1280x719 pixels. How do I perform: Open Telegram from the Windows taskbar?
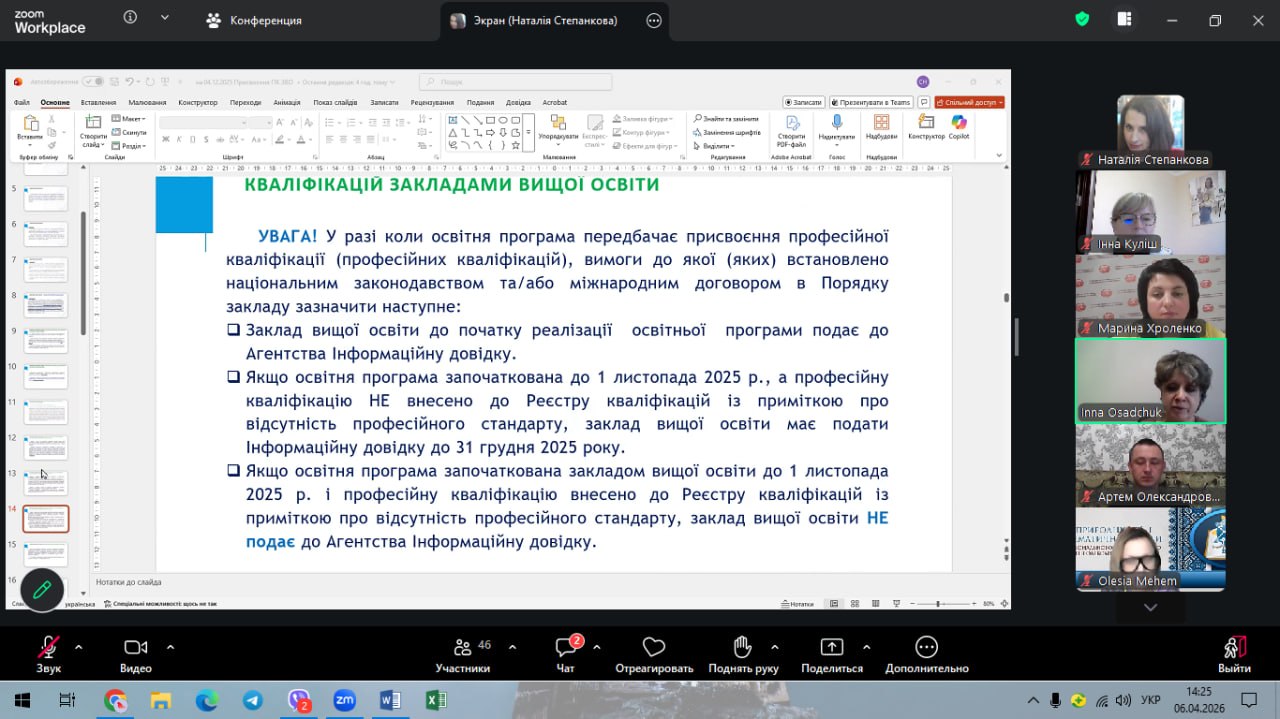coord(253,700)
